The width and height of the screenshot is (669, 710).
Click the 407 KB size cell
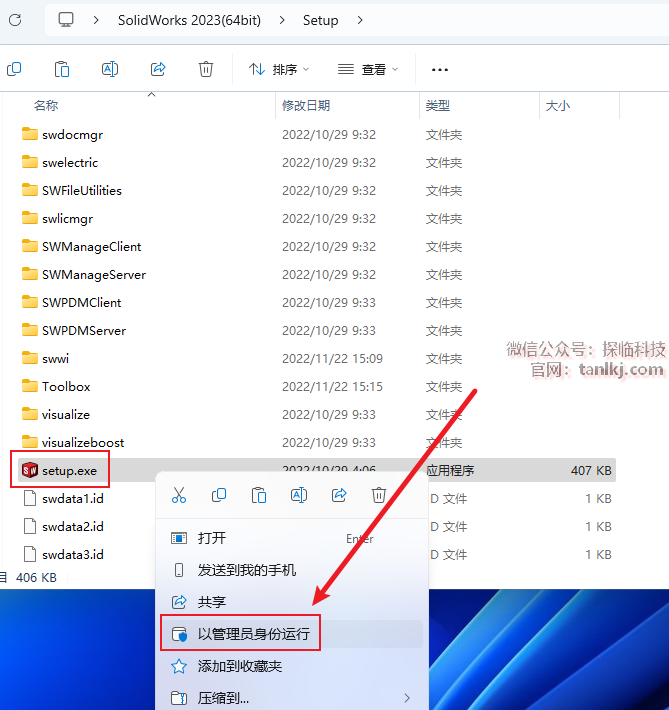(x=591, y=470)
